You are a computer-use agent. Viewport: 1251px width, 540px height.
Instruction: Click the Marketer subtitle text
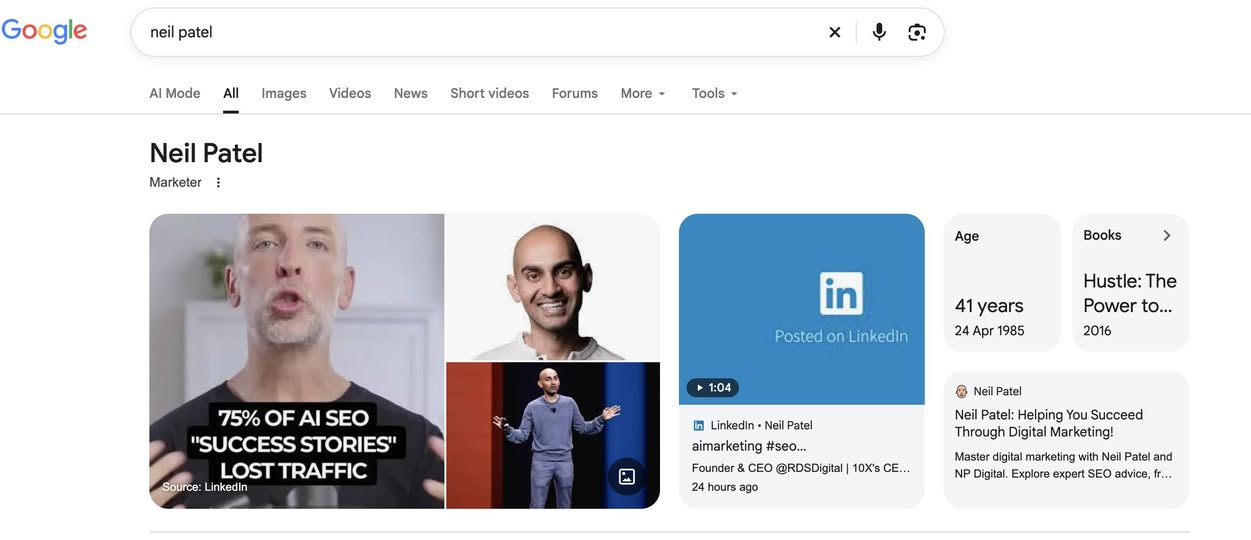point(175,182)
